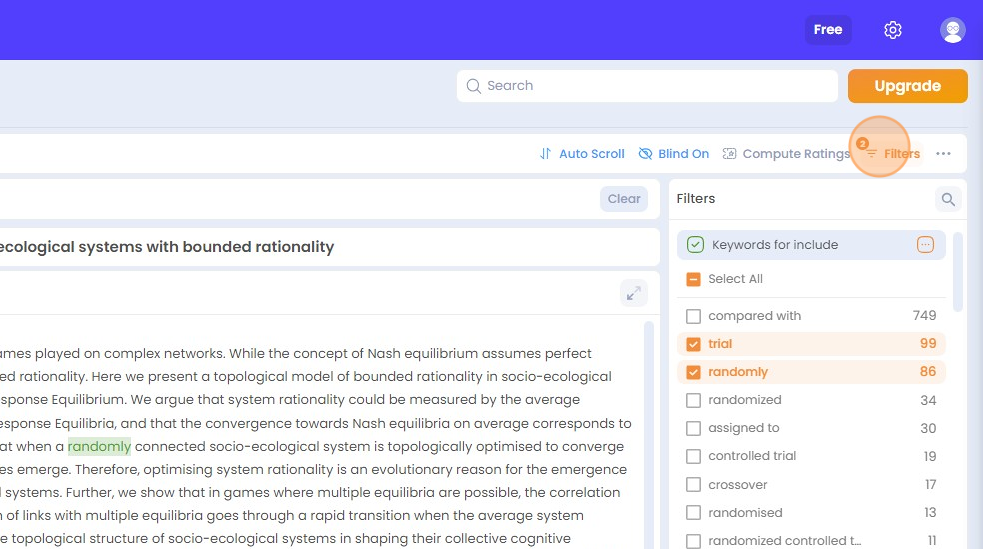Screen dimensions: 983x549
Task: Toggle Auto Scroll
Action: [581, 154]
